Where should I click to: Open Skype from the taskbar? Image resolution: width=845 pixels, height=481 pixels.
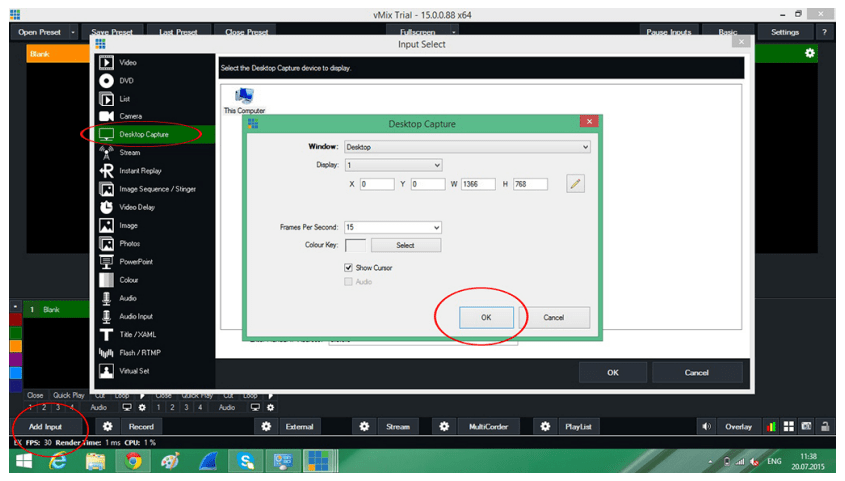pyautogui.click(x=246, y=461)
